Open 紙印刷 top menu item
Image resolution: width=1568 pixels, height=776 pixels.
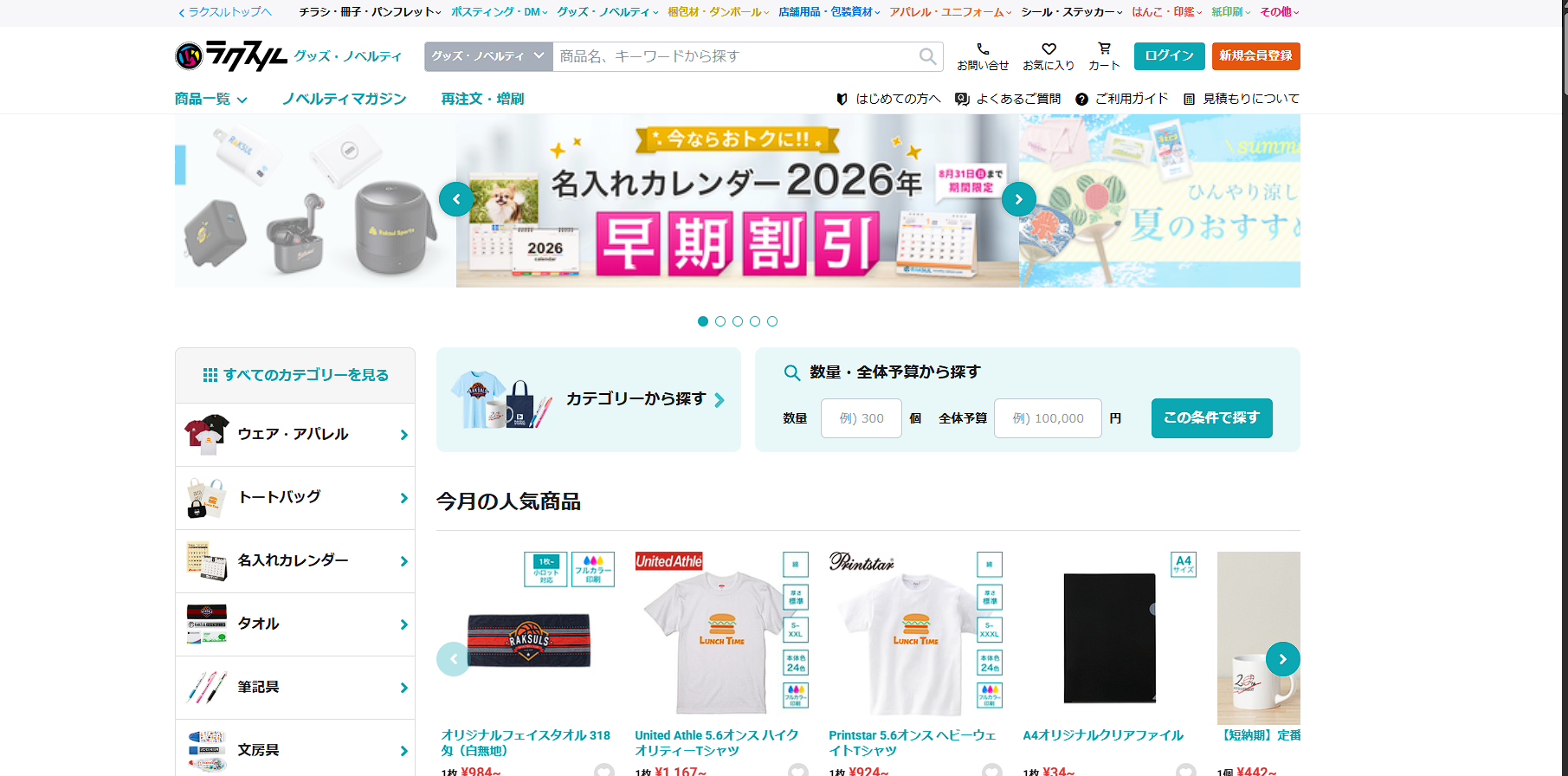pos(1230,12)
